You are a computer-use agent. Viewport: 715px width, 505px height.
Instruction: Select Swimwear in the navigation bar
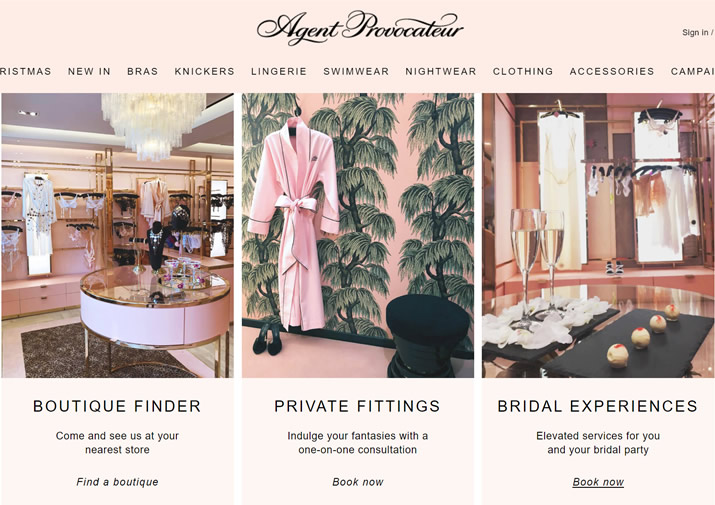(x=357, y=72)
